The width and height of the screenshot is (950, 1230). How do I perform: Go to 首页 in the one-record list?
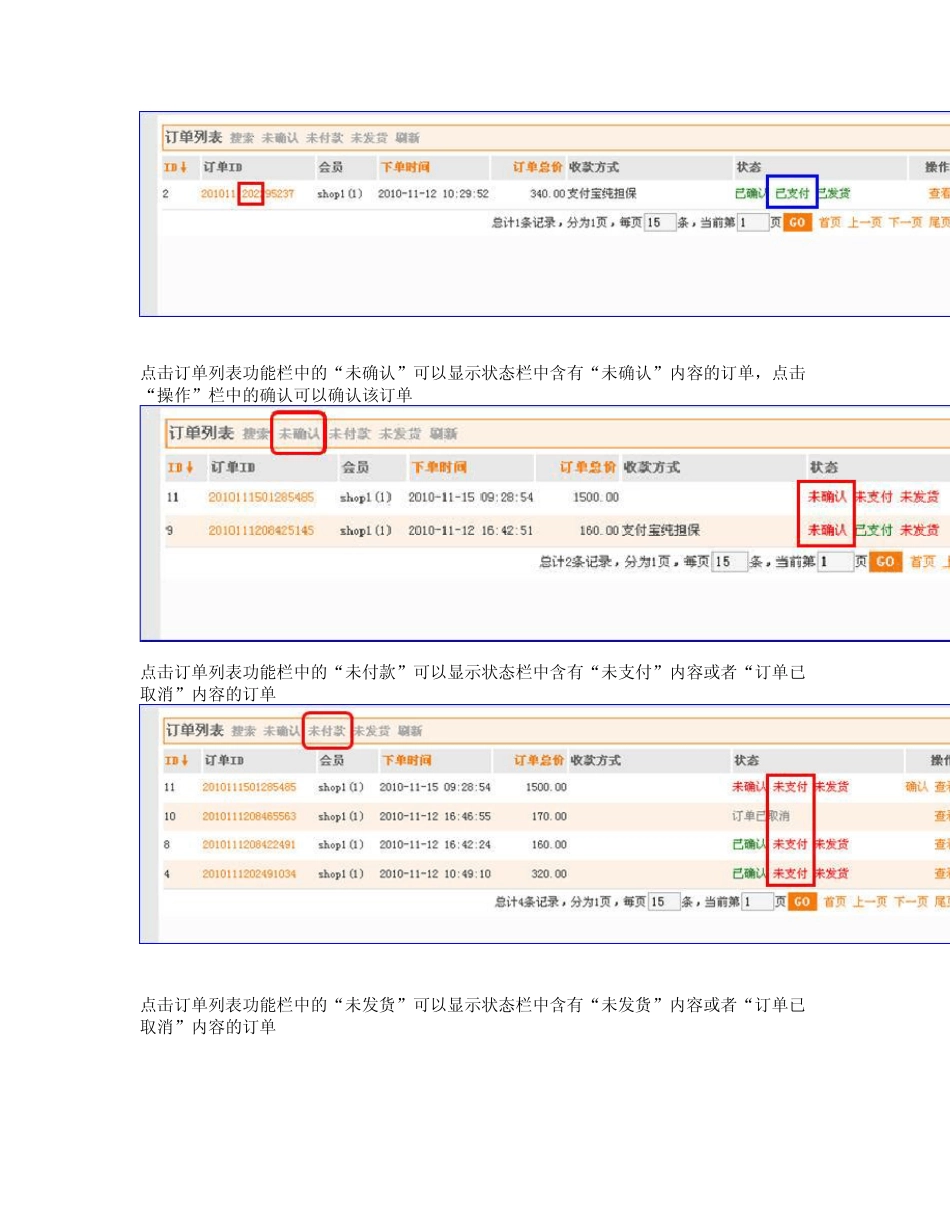830,223
